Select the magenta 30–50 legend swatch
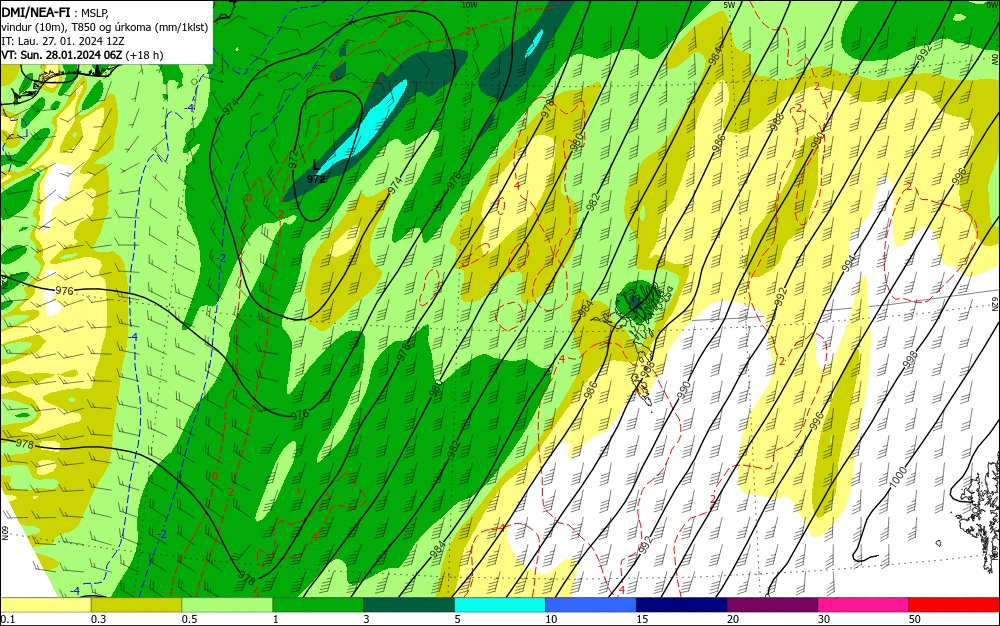 pos(863,605)
